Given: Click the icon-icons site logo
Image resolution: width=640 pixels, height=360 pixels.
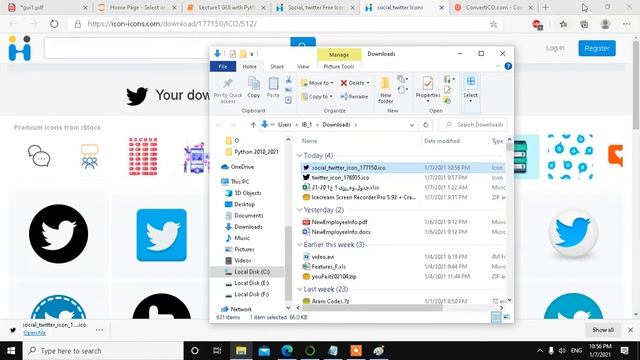Looking at the screenshot, I should pyautogui.click(x=20, y=48).
